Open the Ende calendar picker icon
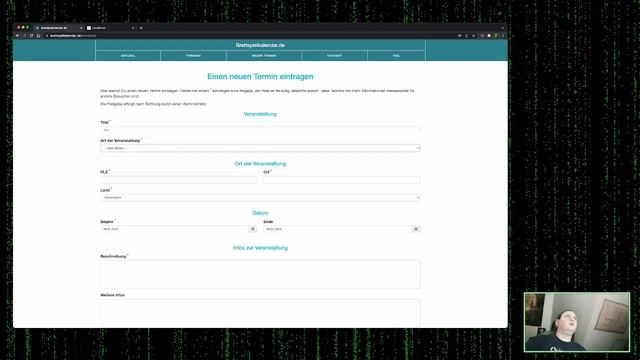The image size is (640, 360). click(416, 229)
